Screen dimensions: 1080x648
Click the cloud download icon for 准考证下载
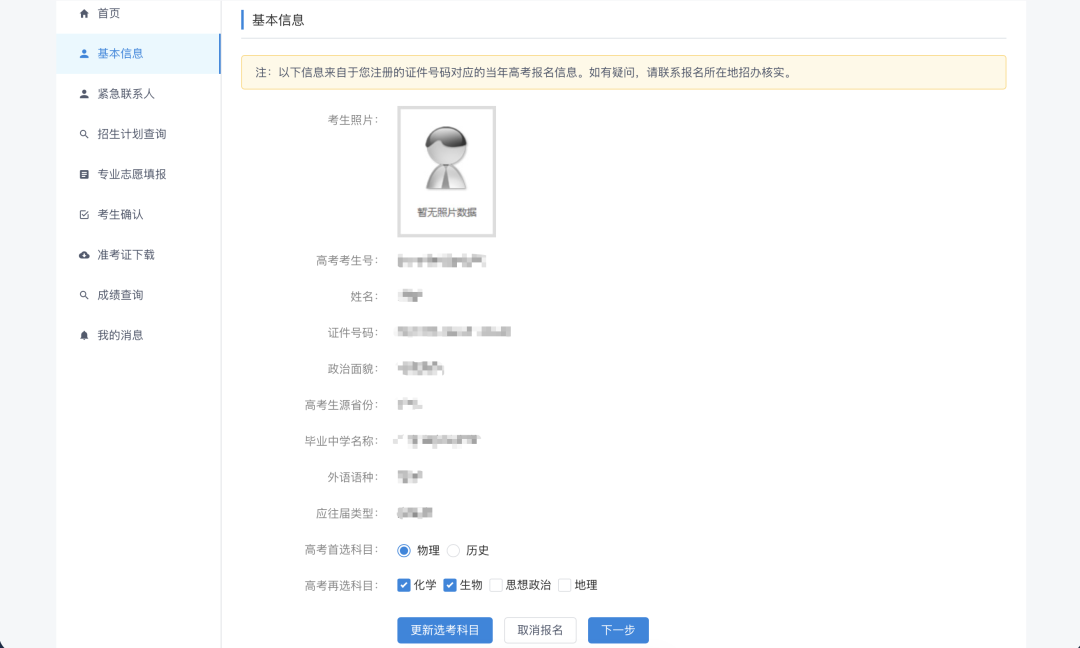[x=85, y=254]
